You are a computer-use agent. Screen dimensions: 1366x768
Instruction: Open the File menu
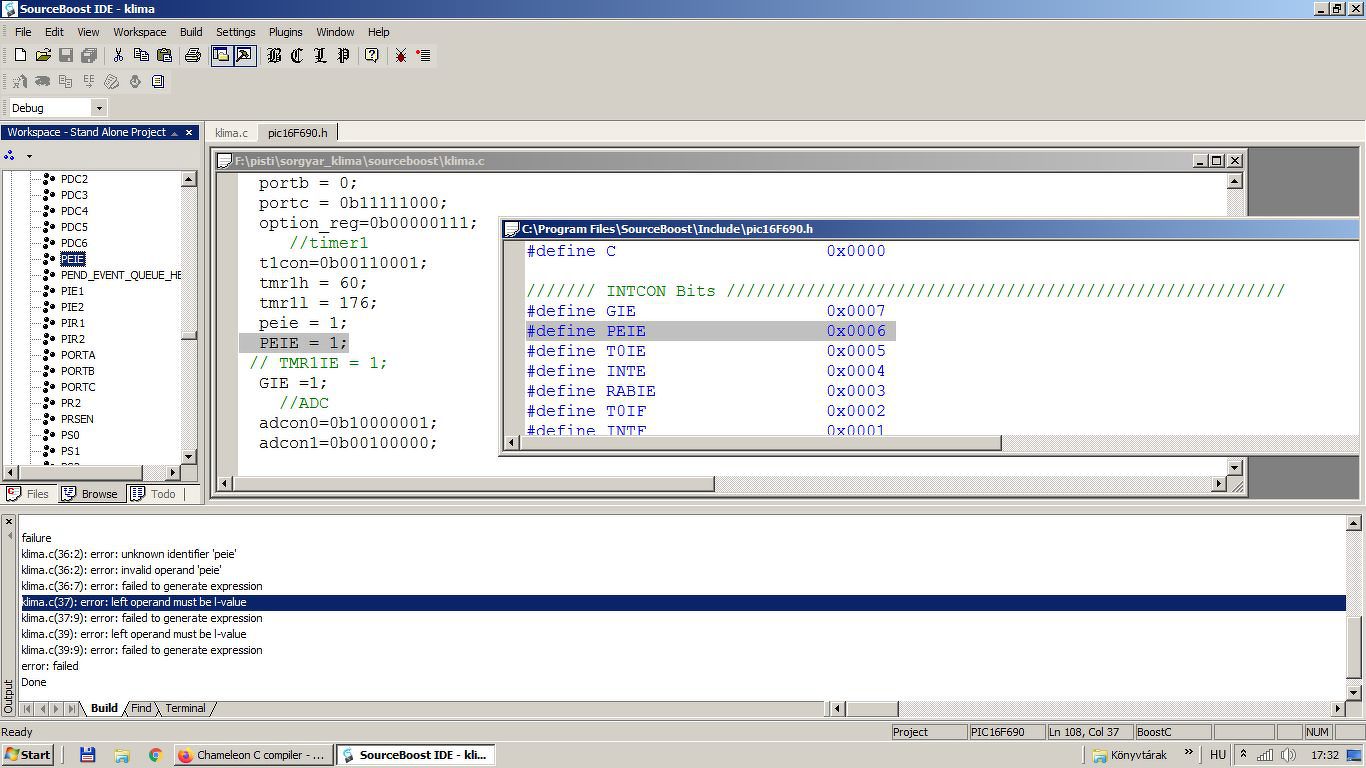click(23, 32)
